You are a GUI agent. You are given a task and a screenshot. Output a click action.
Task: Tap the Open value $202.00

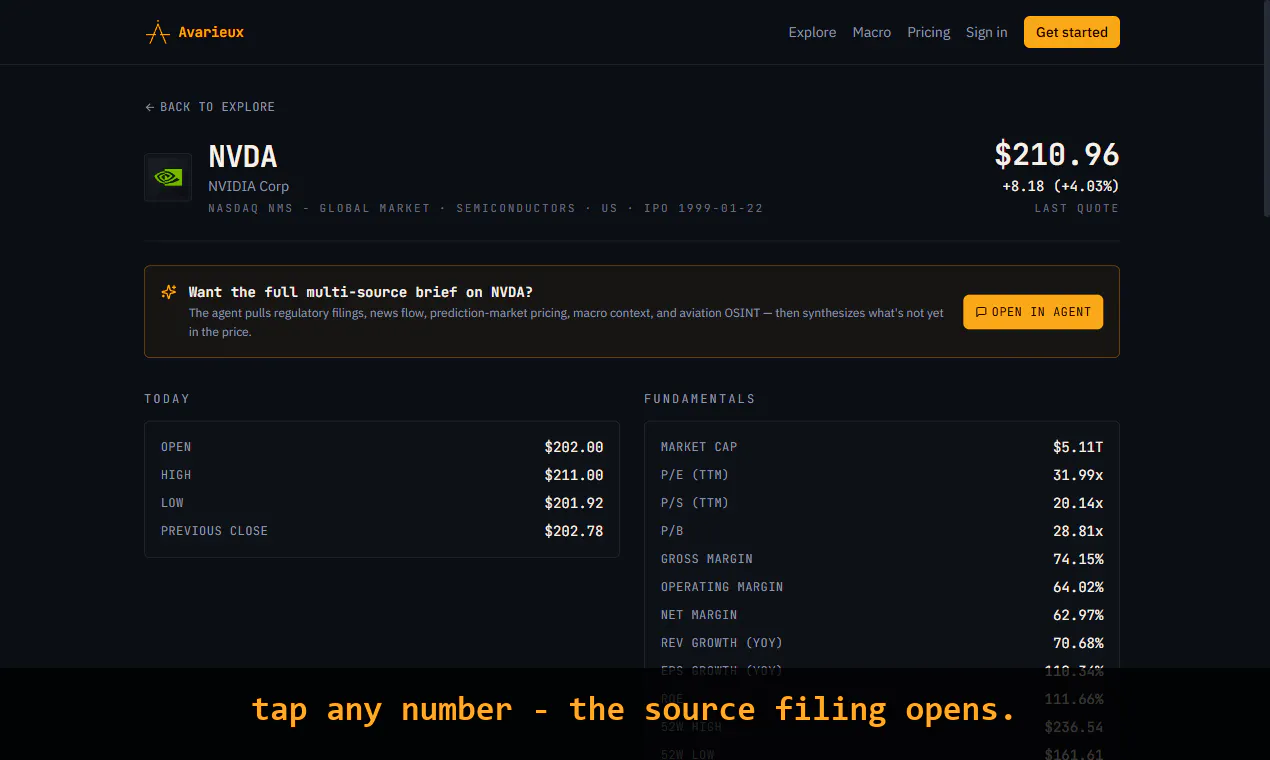(574, 447)
